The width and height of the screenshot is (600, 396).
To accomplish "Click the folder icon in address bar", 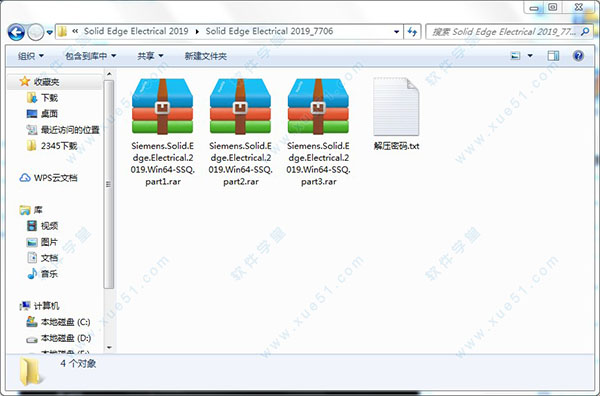I will 62,31.
